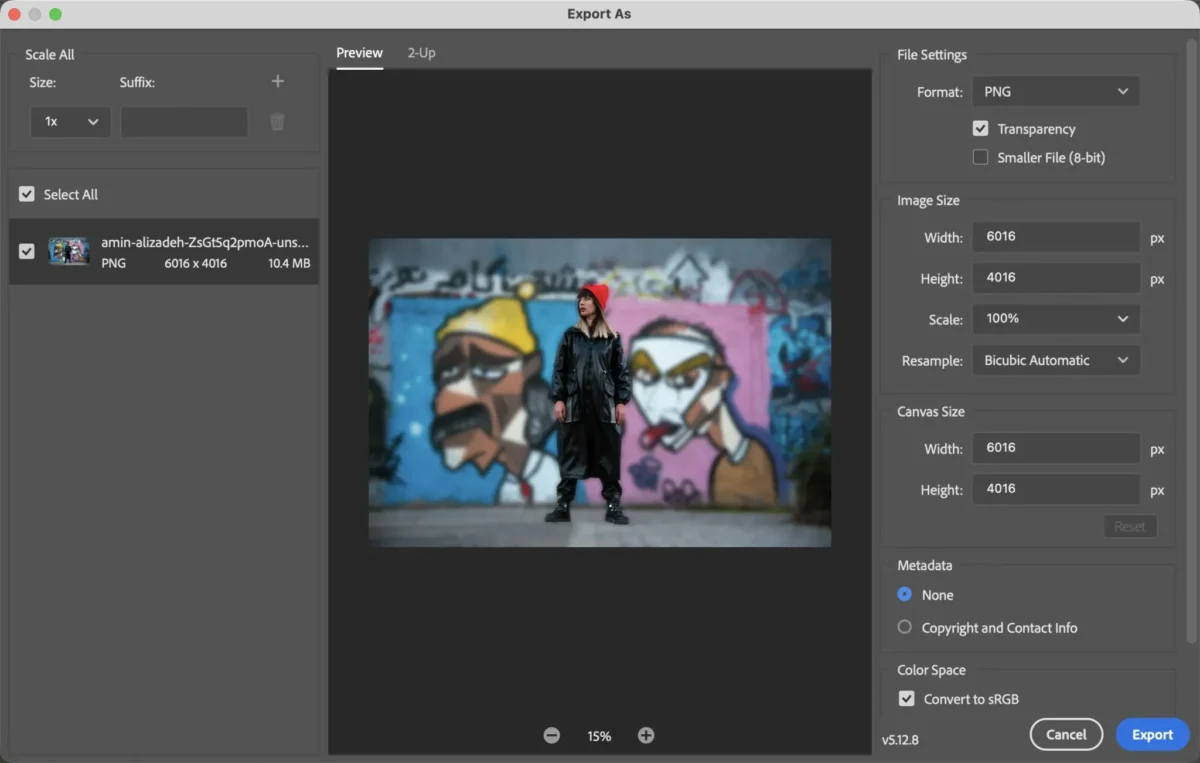Disable Convert to sRGB checkbox
This screenshot has height=763, width=1200.
coord(907,699)
